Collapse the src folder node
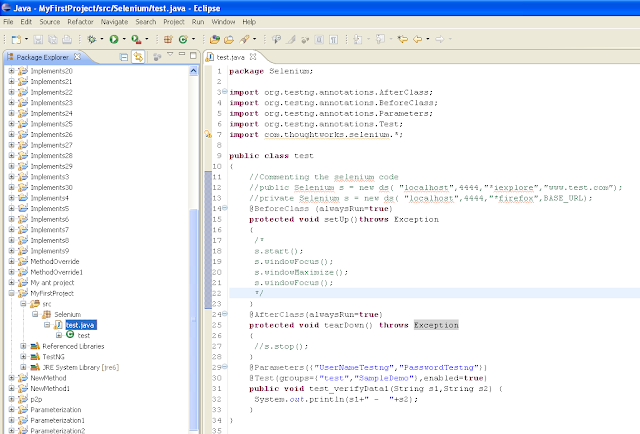 23,304
